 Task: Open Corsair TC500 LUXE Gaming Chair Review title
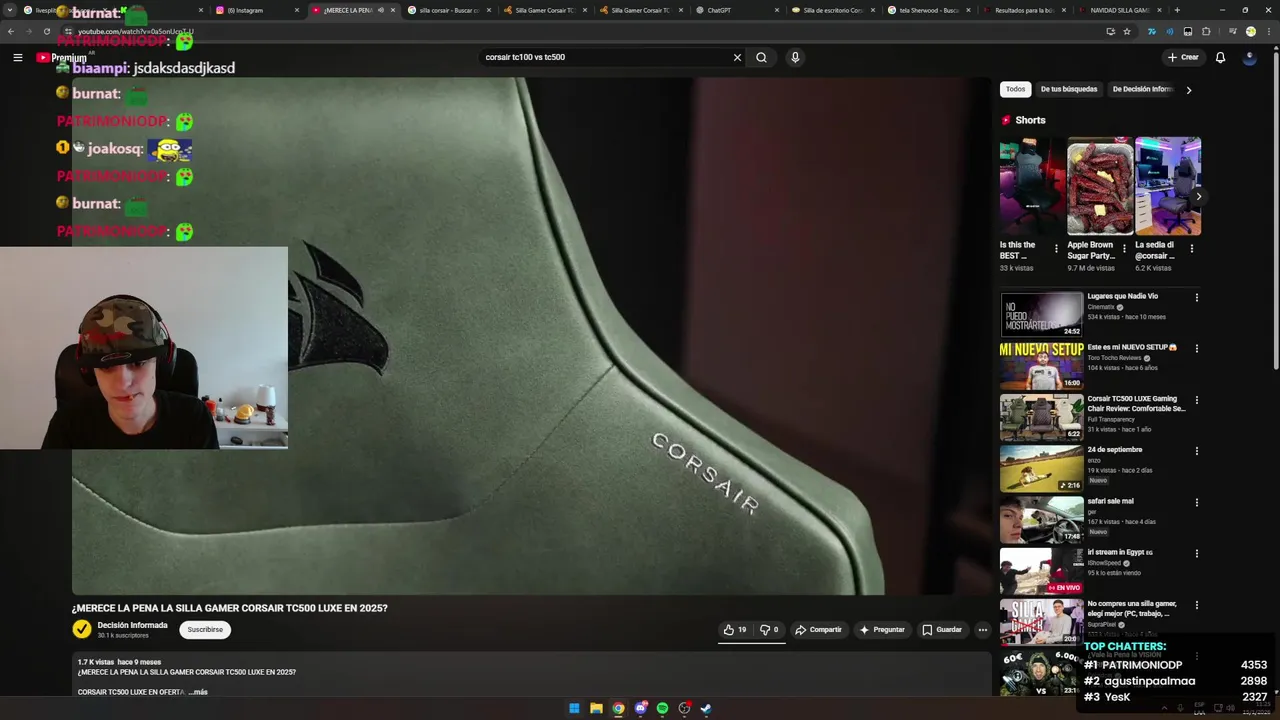[1136, 404]
